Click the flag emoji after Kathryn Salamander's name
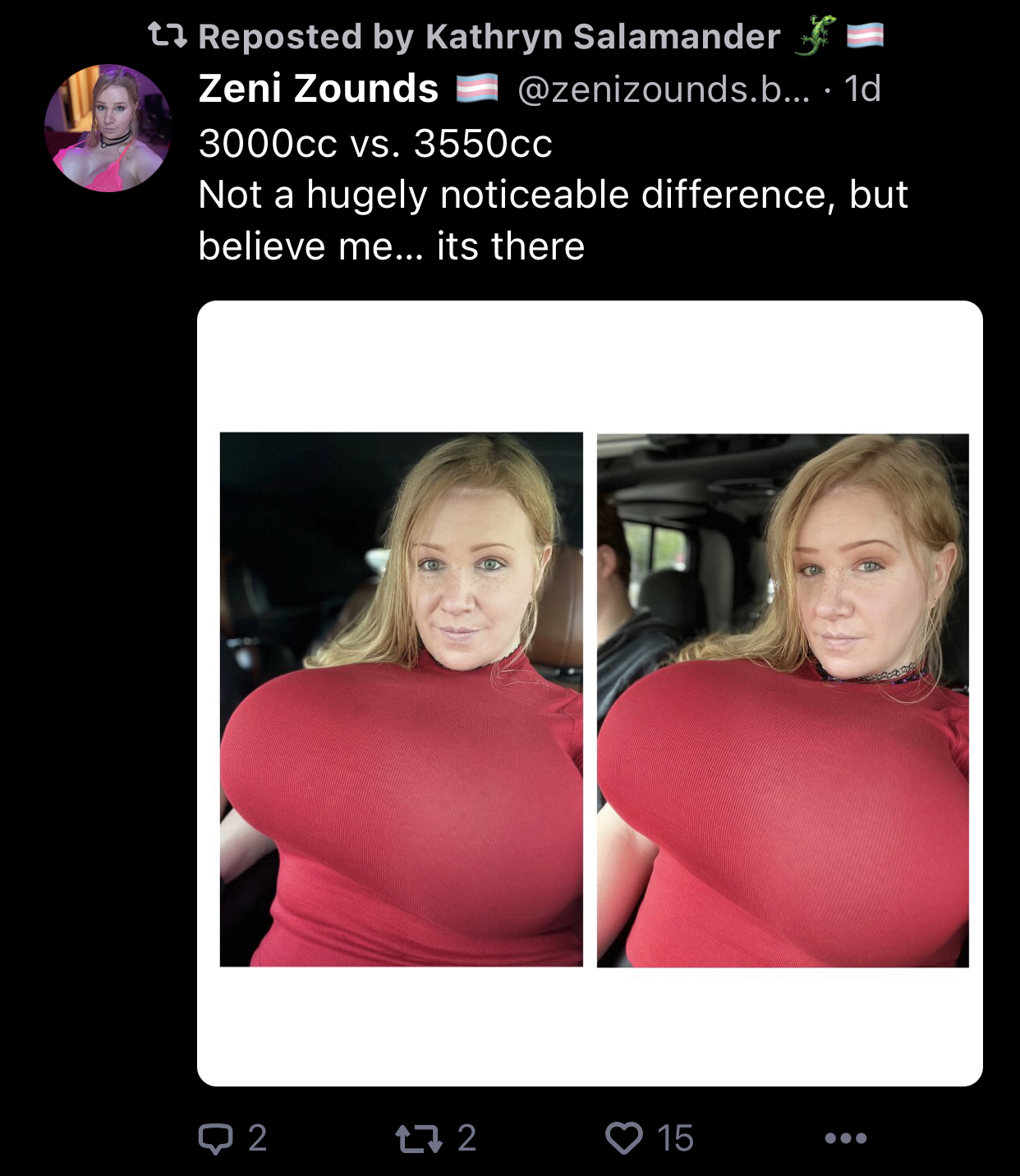The height and width of the screenshot is (1176, 1020). point(866,35)
